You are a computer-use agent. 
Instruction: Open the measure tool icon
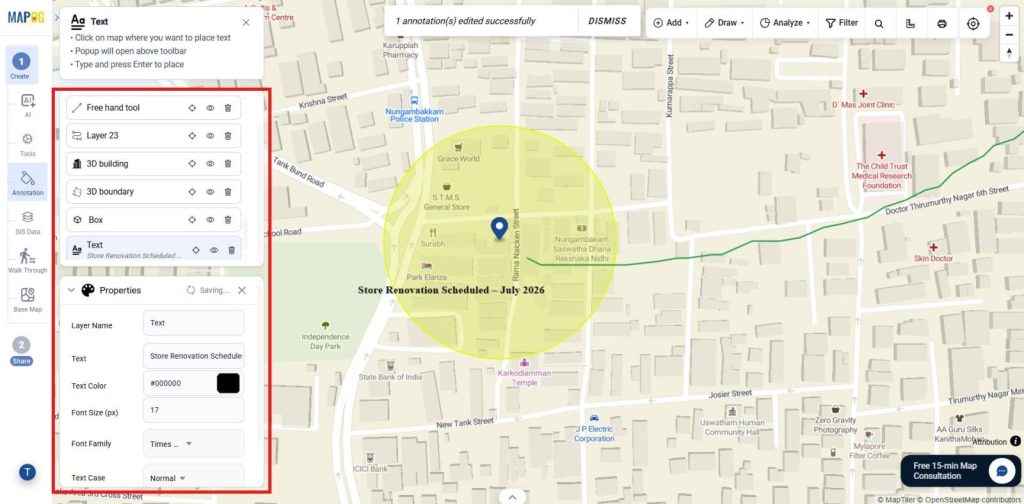(910, 24)
